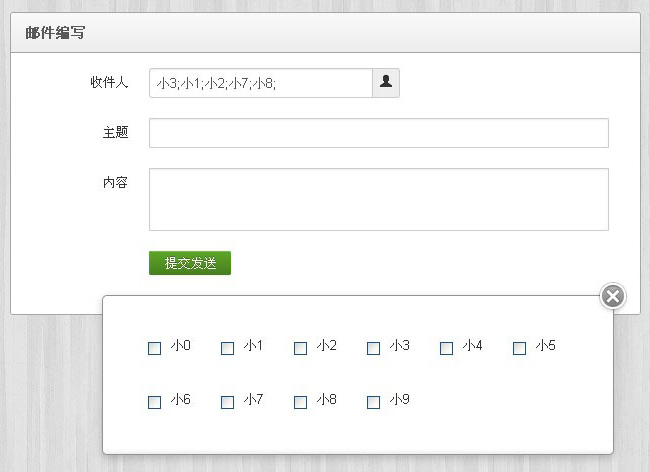
Task: Click the 主题 field label
Action: (115, 132)
